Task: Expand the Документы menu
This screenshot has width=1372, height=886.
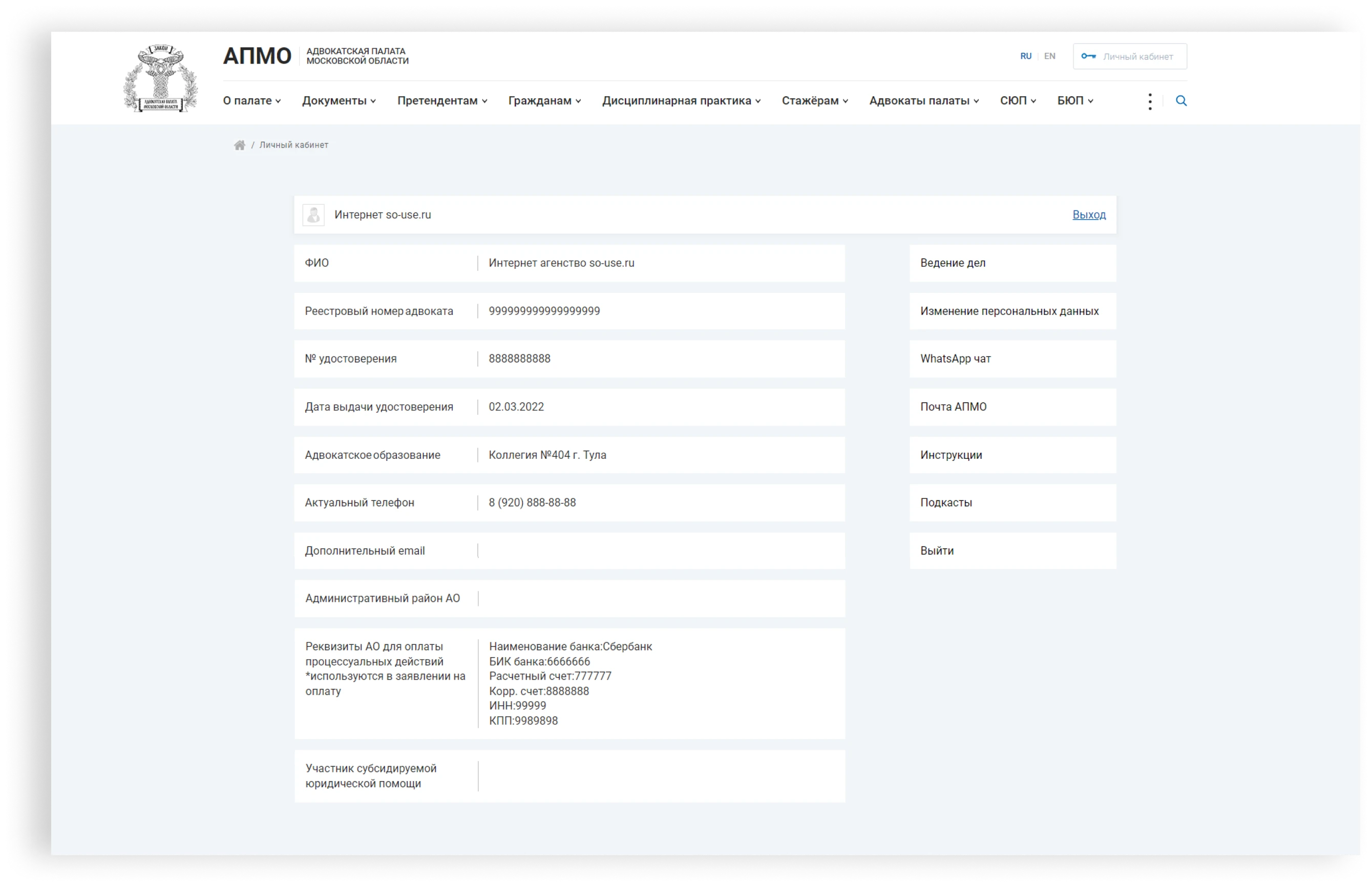Action: (x=339, y=101)
